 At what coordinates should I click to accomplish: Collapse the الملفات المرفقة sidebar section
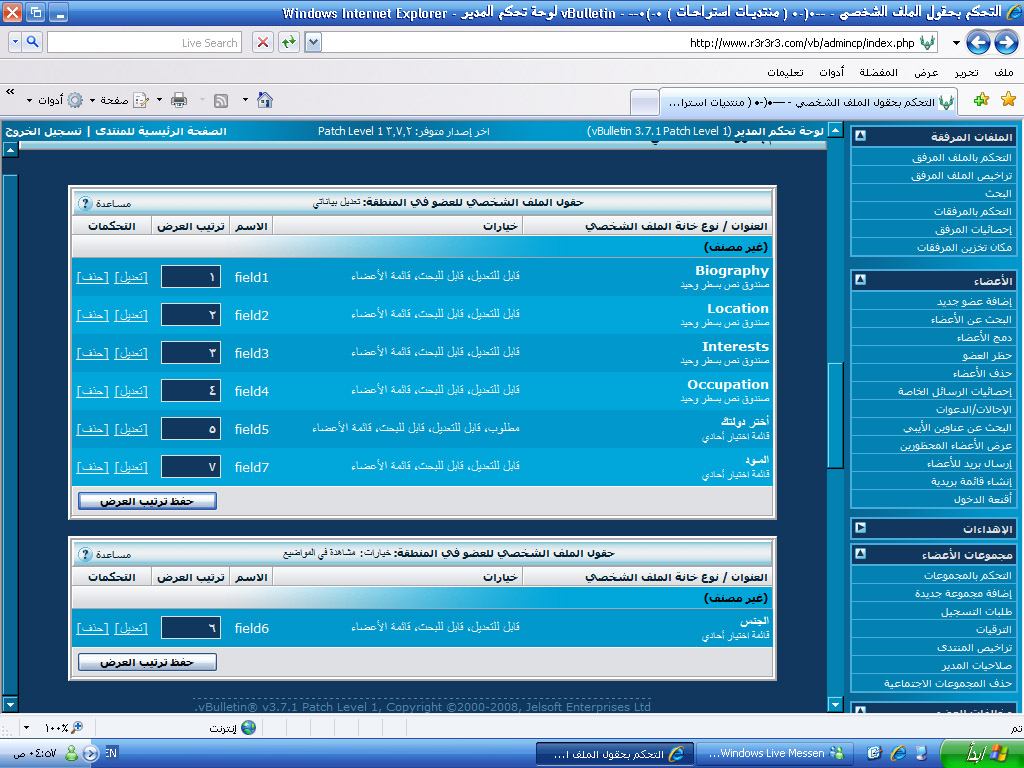pyautogui.click(x=860, y=137)
